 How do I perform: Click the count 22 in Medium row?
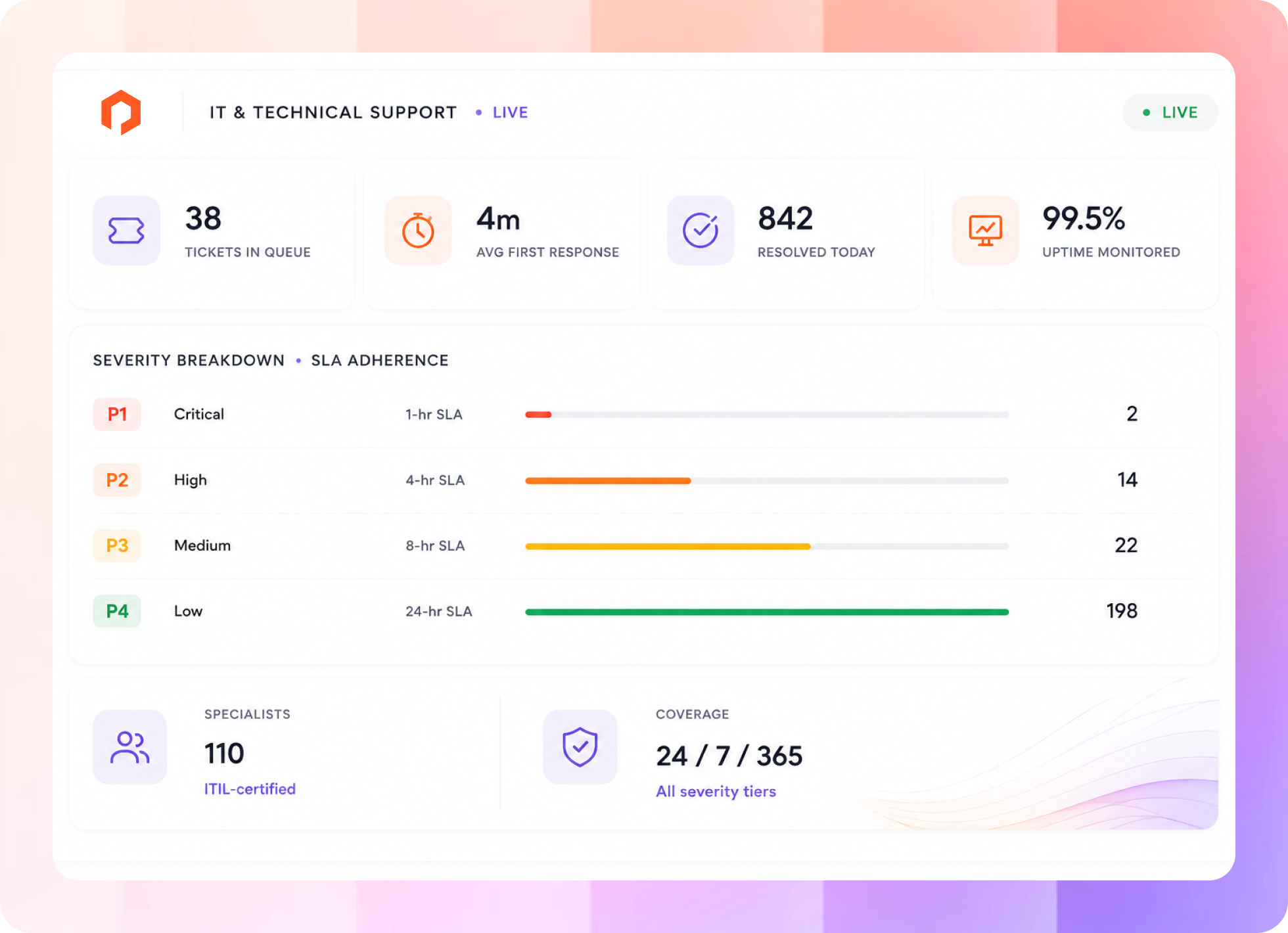(x=1126, y=545)
